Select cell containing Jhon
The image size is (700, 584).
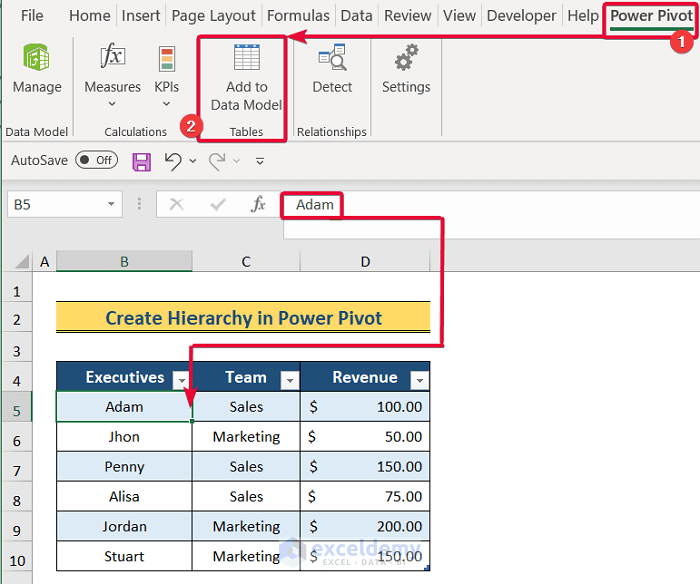pos(124,437)
